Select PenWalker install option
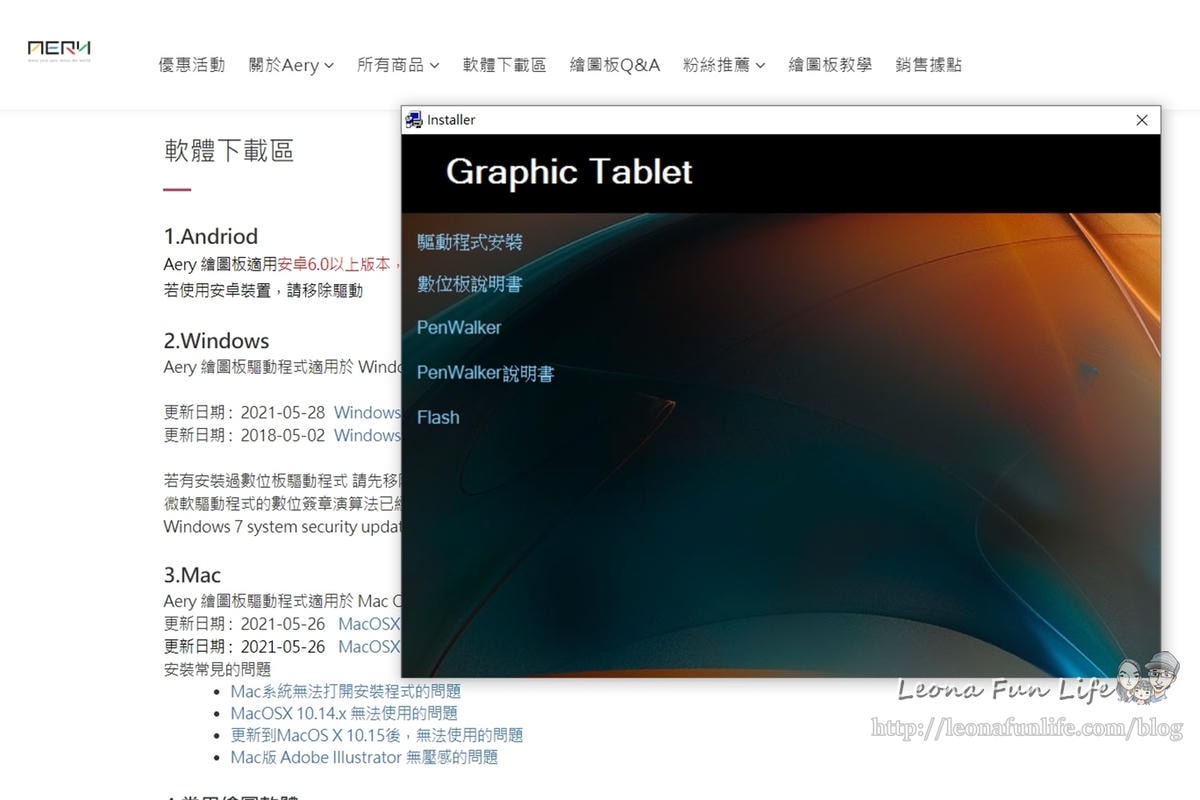Screen dimensions: 1200x800 [459, 328]
